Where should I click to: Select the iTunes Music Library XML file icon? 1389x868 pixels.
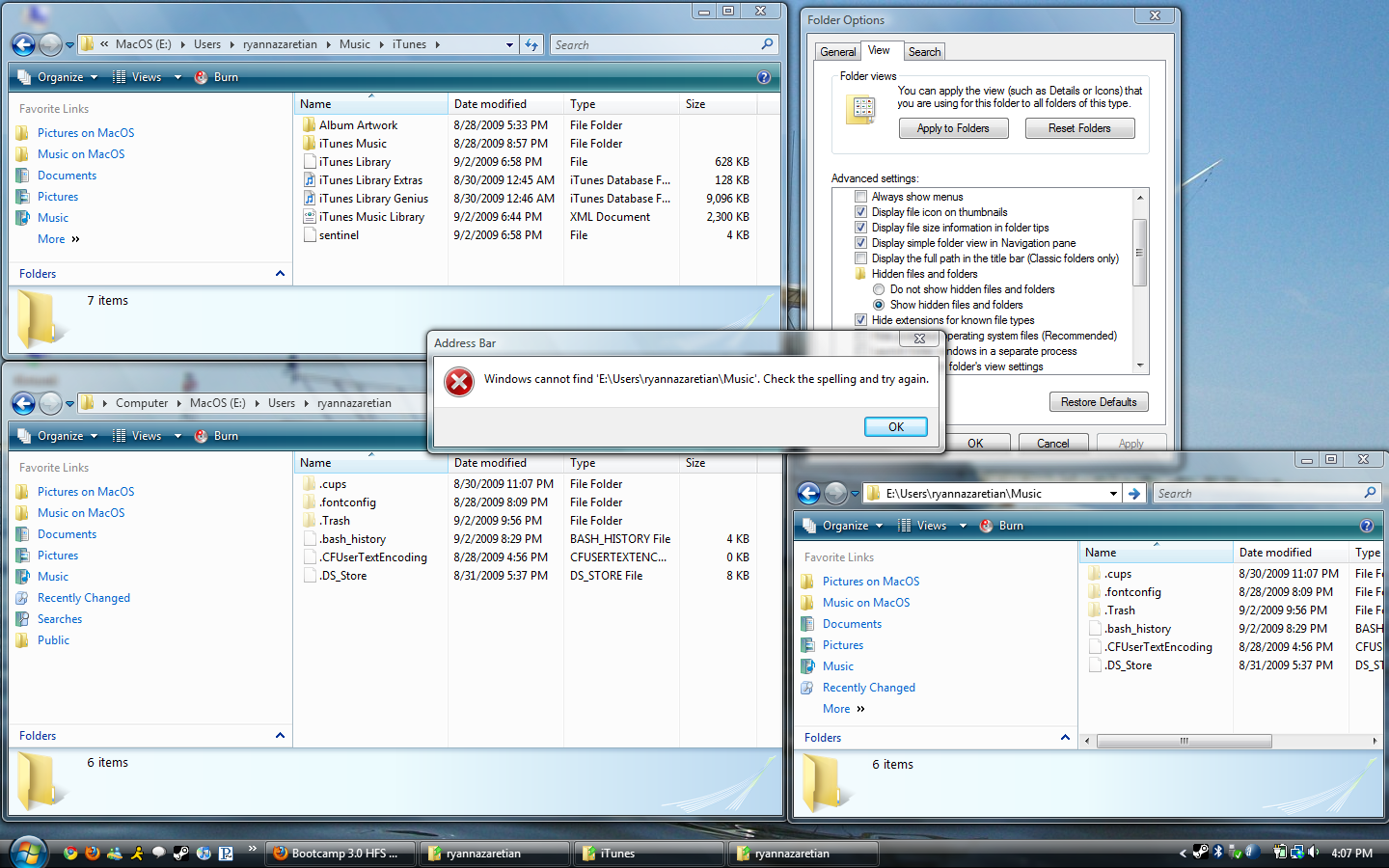[x=309, y=217]
